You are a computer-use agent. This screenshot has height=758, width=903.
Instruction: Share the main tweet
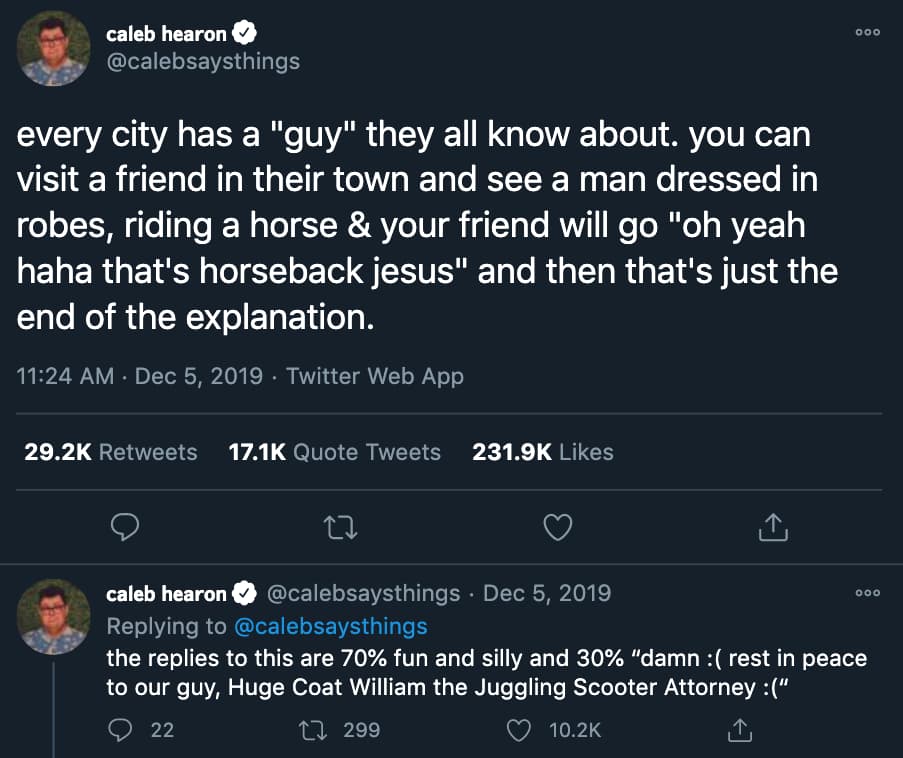(773, 527)
